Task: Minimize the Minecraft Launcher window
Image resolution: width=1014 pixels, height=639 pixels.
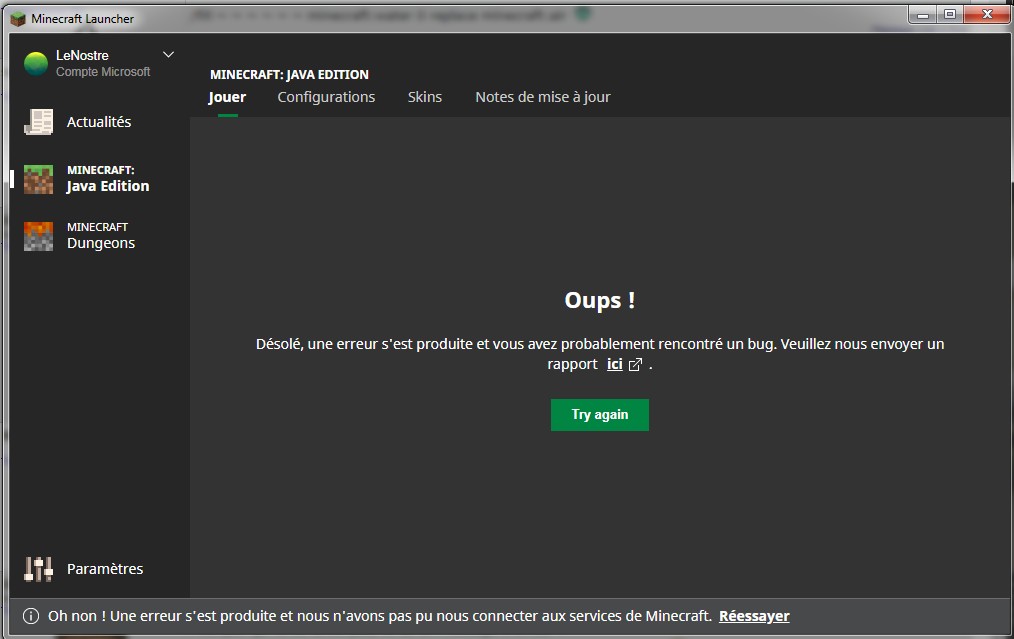Action: (x=923, y=14)
